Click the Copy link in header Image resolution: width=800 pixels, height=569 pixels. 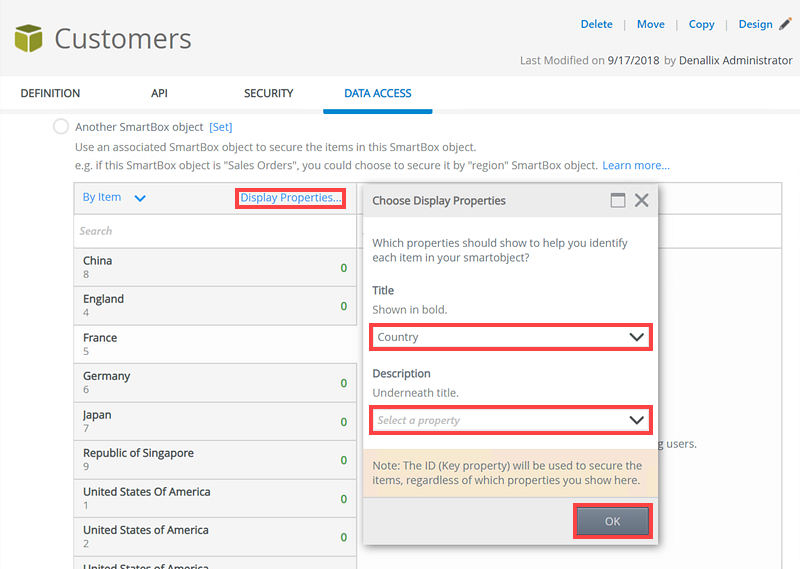701,24
